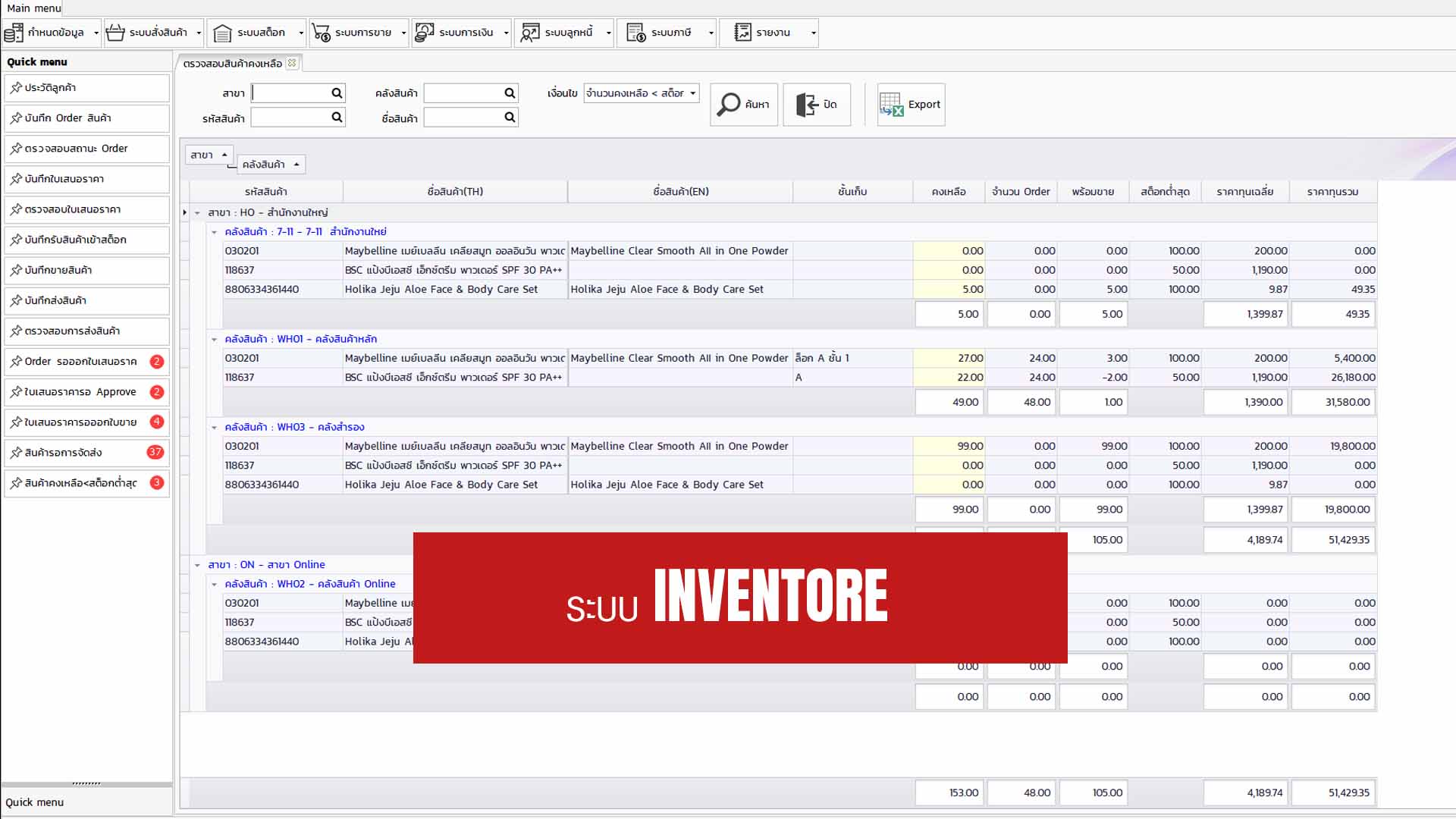Collapse คลังสินค้า : WH02 Online group
This screenshot has height=819, width=1456.
pyautogui.click(x=214, y=585)
